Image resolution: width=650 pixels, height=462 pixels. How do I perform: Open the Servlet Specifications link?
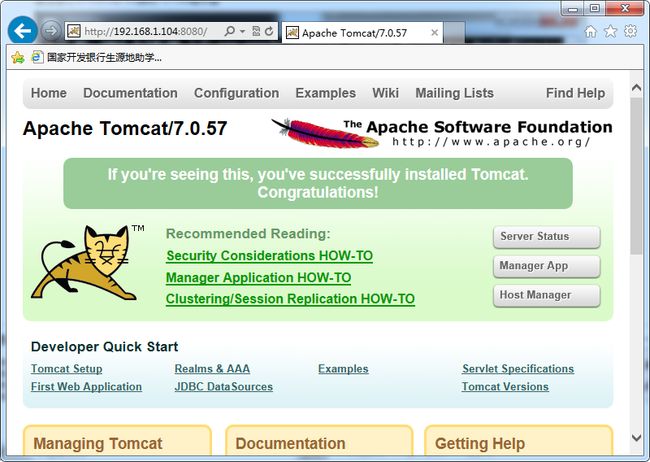pos(518,369)
